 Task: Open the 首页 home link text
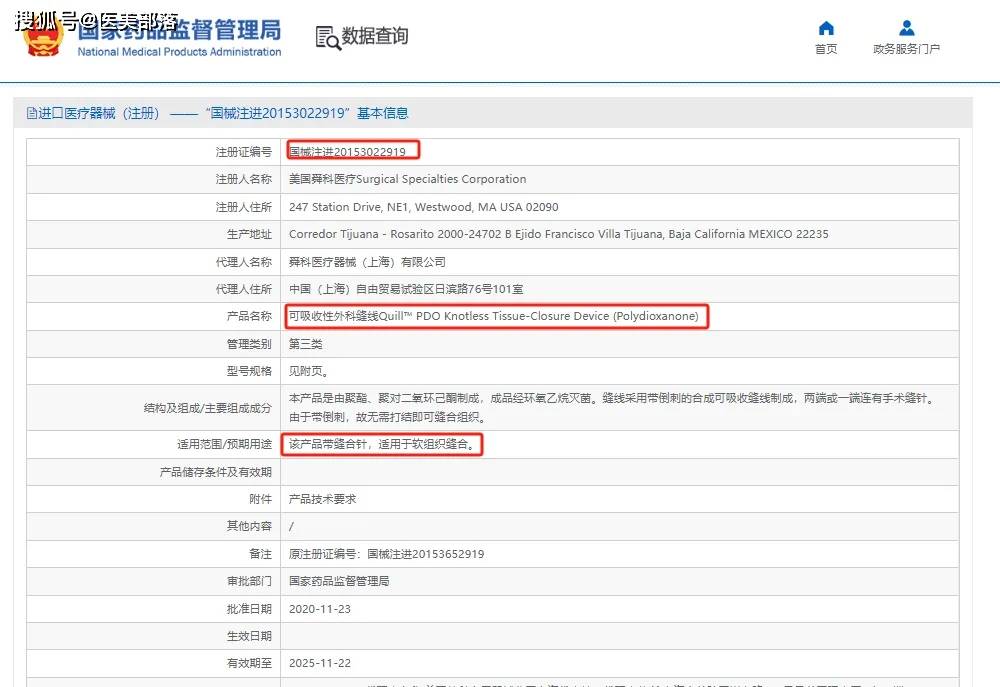(x=826, y=49)
